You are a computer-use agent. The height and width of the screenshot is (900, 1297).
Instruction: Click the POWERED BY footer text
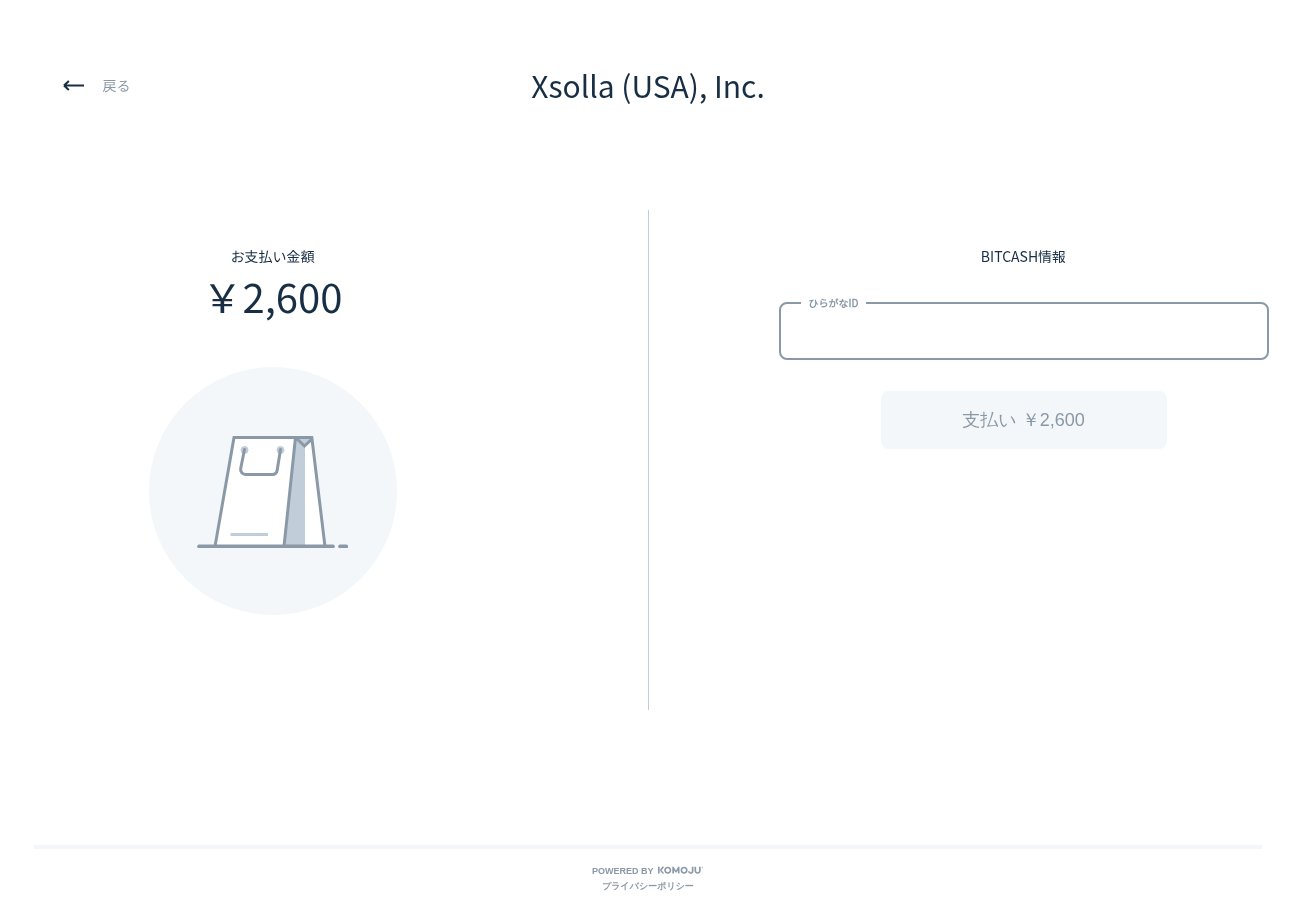[622, 871]
